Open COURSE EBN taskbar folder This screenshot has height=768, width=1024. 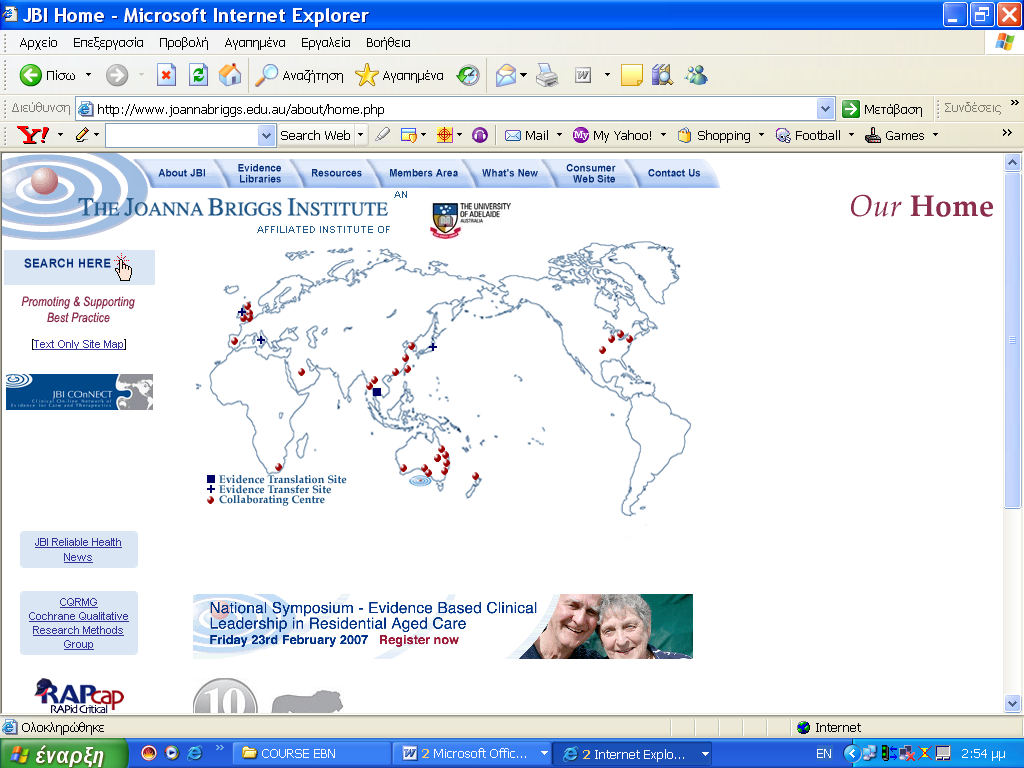coord(310,754)
